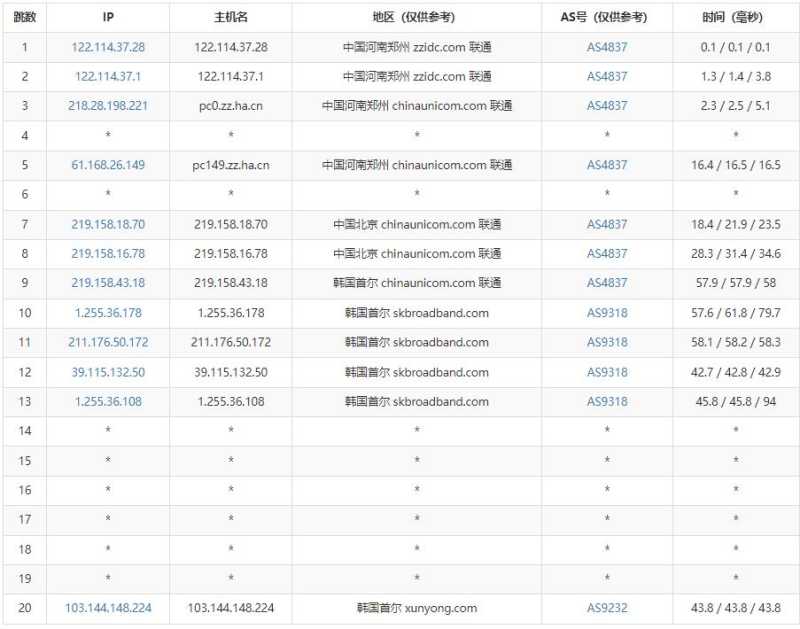Click region cell in hop 7 row
Screen dimensions: 800x629
pyautogui.click(x=417, y=224)
